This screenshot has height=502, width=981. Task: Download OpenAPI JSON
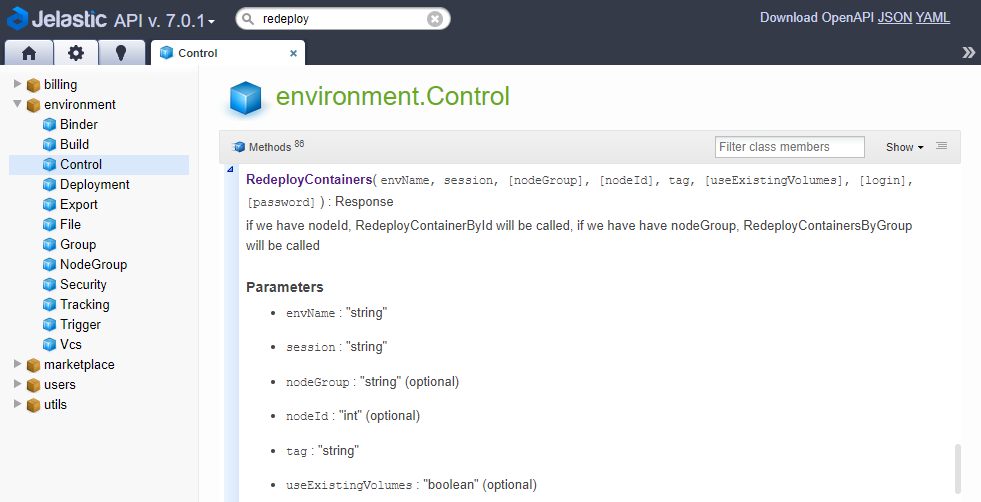[x=895, y=18]
